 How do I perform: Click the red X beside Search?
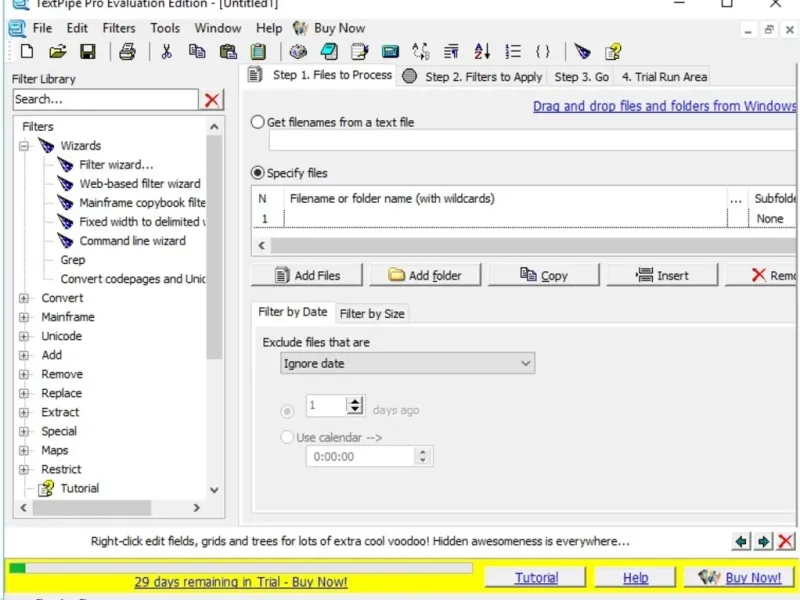[x=212, y=100]
